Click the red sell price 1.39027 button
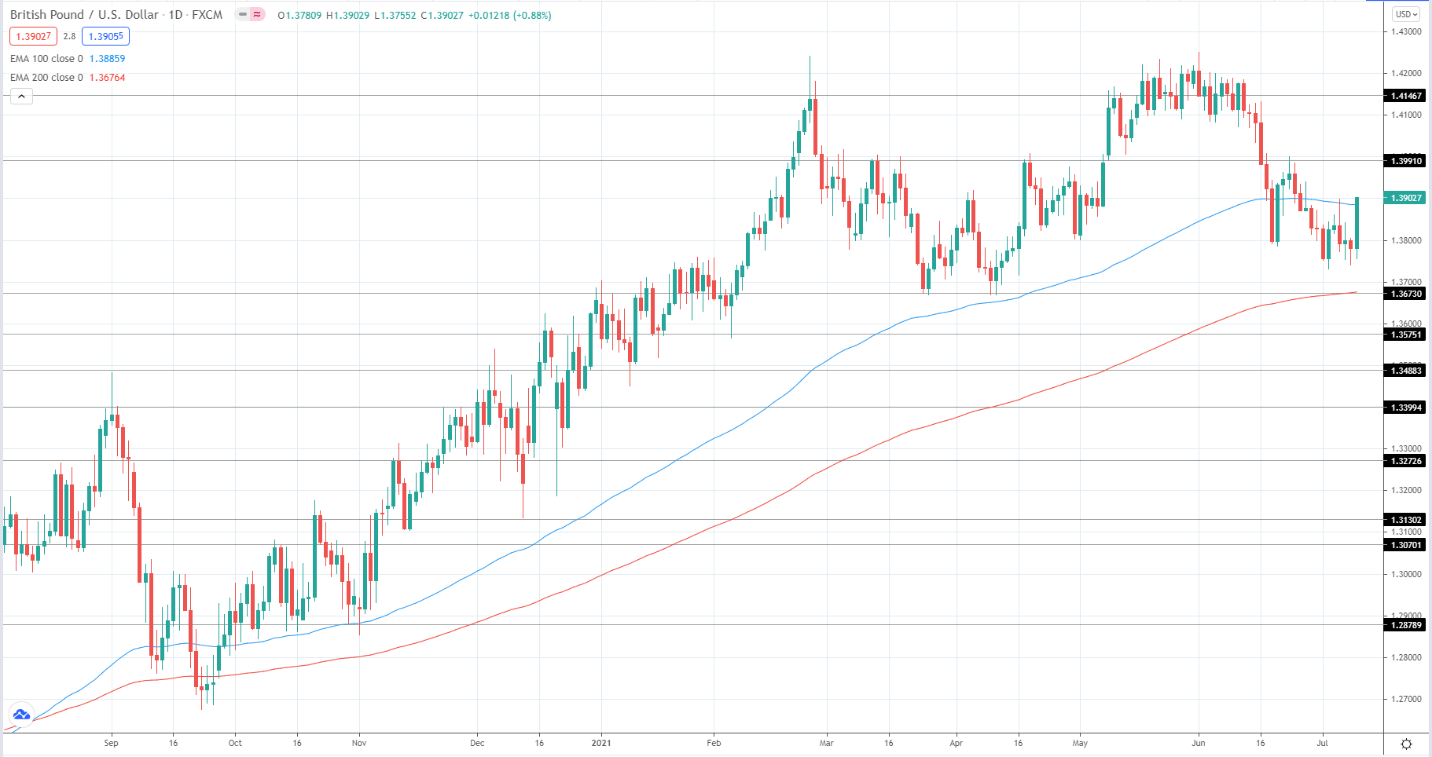This screenshot has height=757, width=1432. [x=33, y=36]
